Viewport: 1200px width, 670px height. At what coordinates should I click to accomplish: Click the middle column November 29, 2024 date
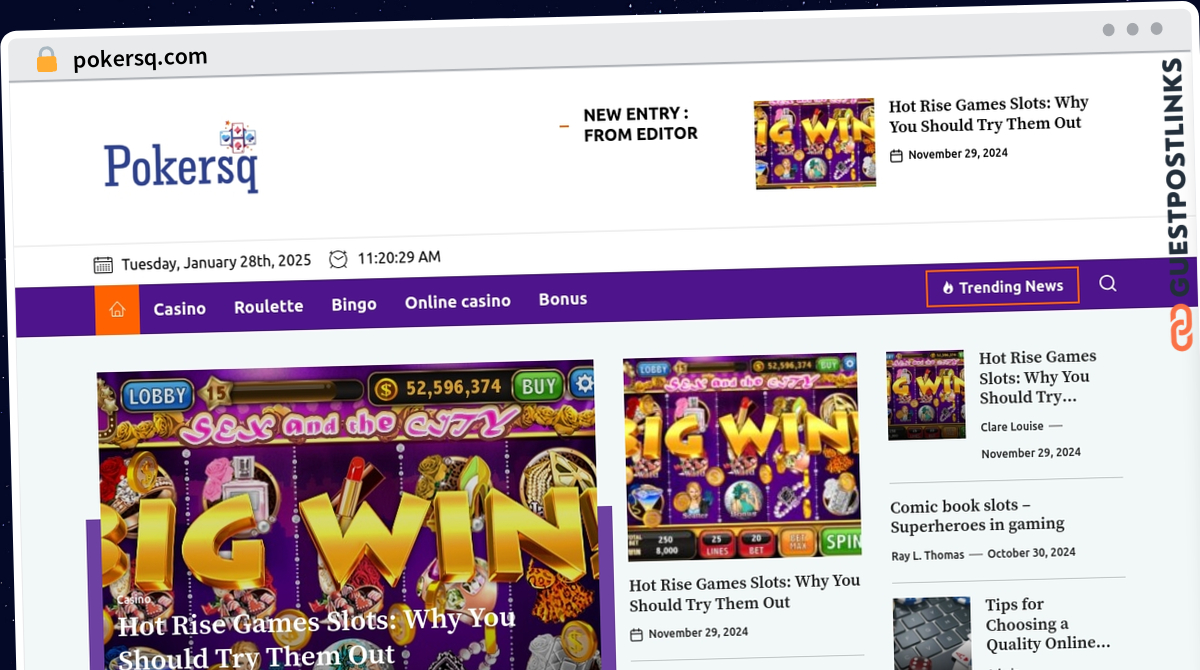pyautogui.click(x=698, y=633)
